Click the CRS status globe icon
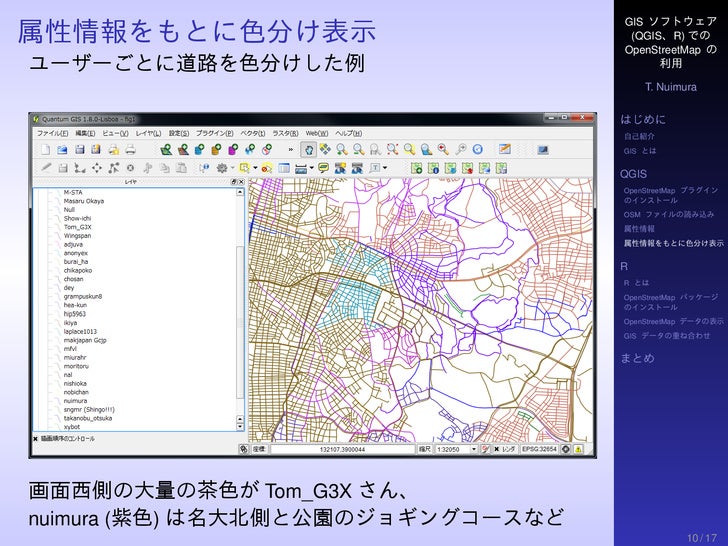 click(x=566, y=449)
